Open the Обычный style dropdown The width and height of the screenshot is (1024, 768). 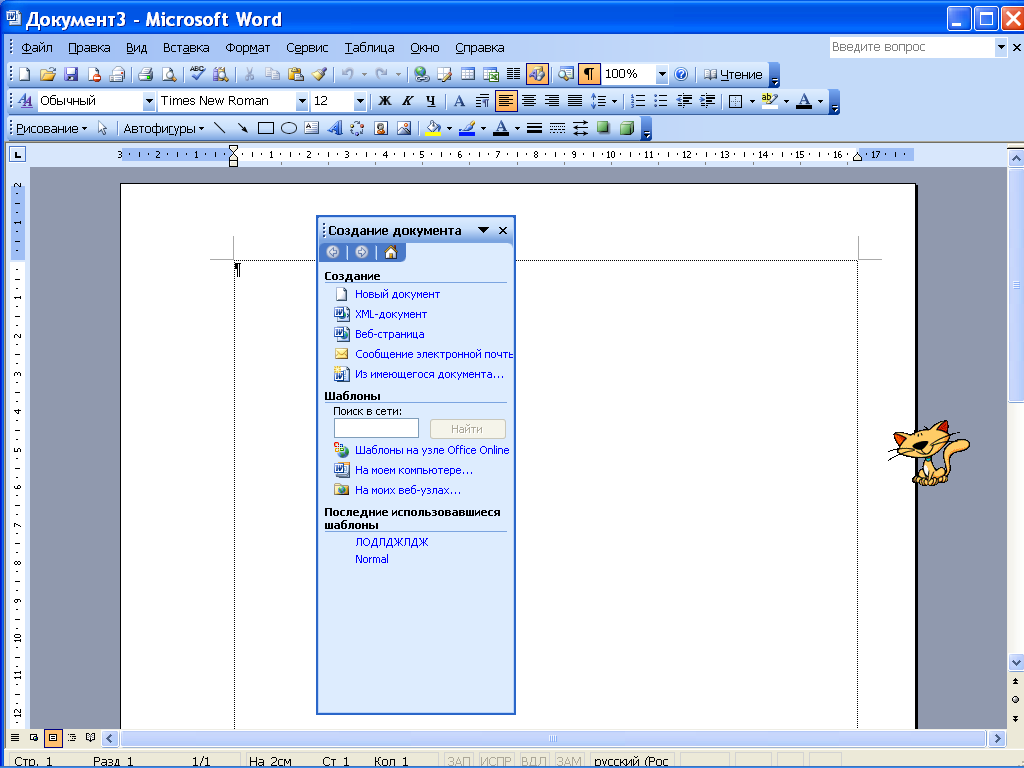coord(149,101)
